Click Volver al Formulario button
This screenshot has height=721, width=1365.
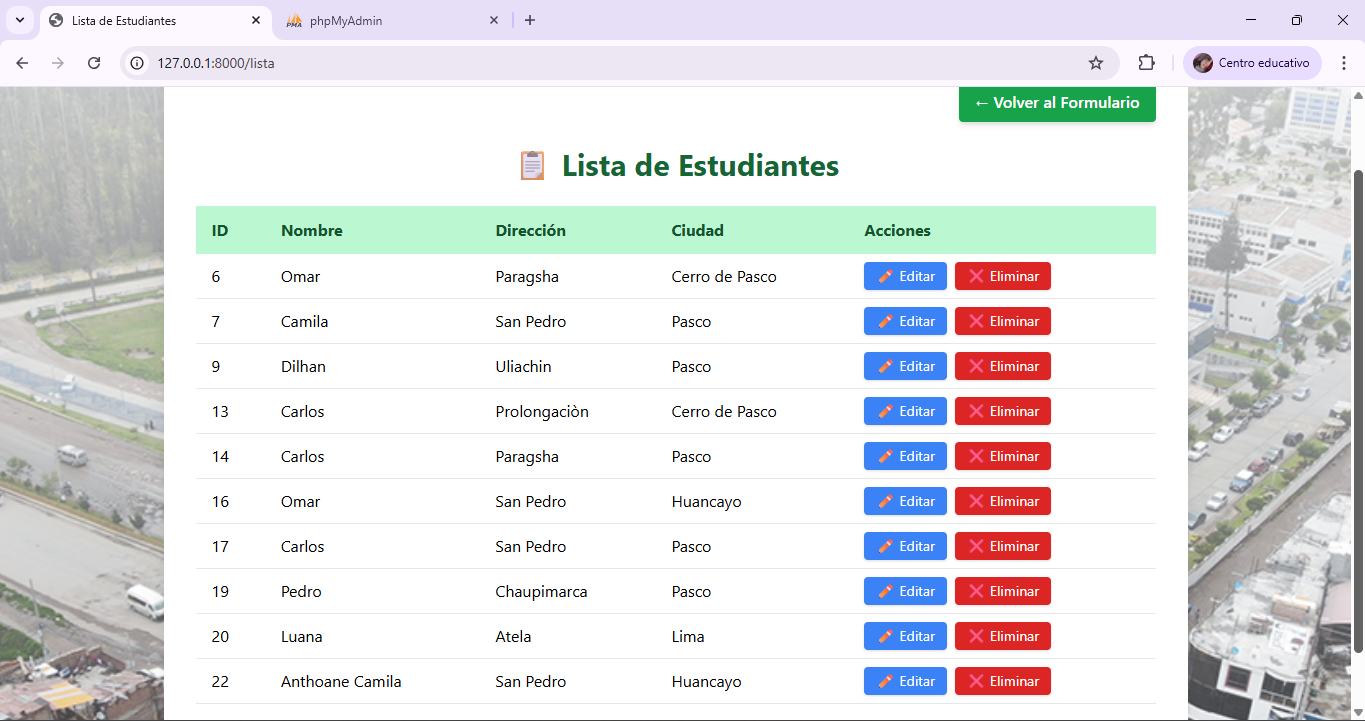tap(1057, 103)
